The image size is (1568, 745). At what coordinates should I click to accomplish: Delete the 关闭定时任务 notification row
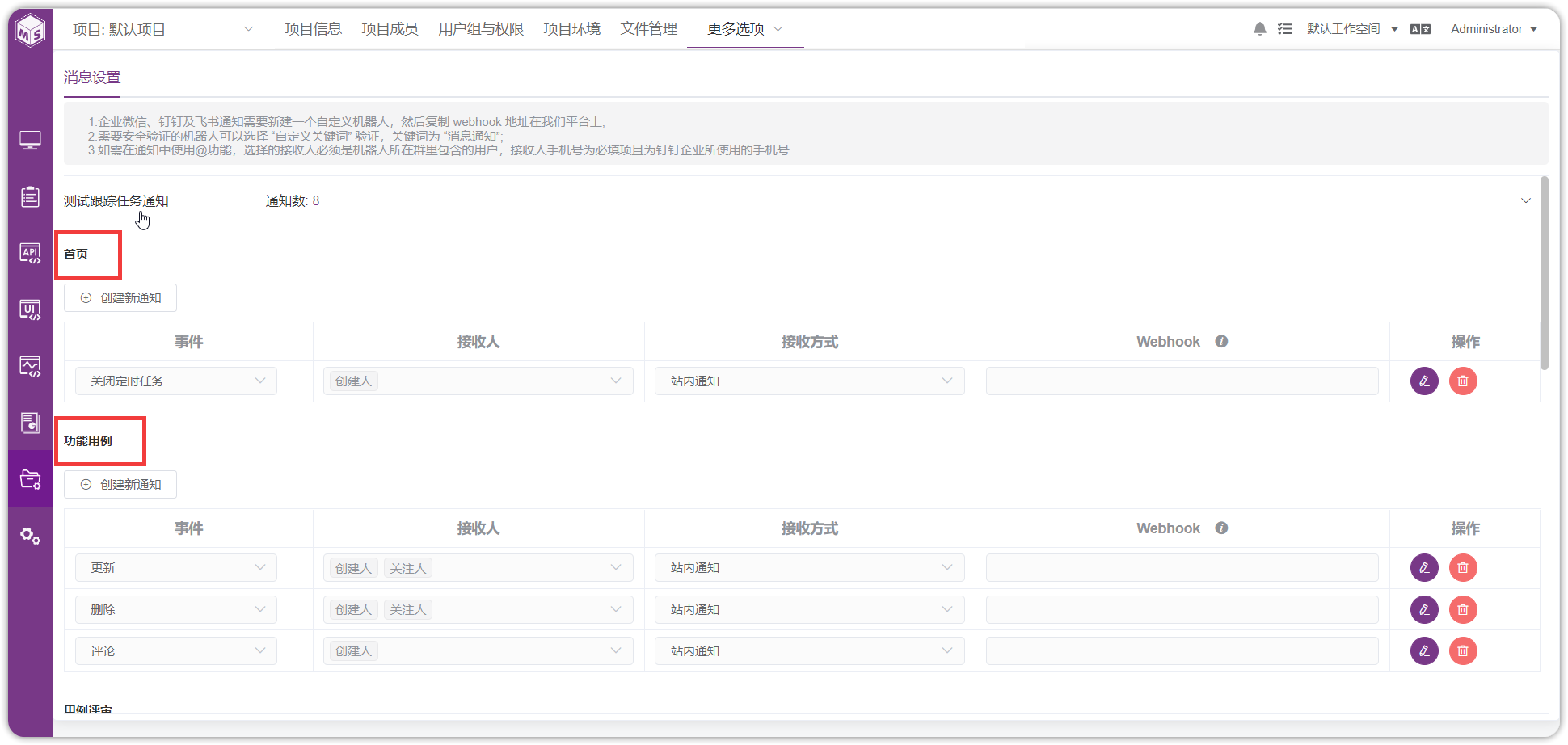(1463, 381)
